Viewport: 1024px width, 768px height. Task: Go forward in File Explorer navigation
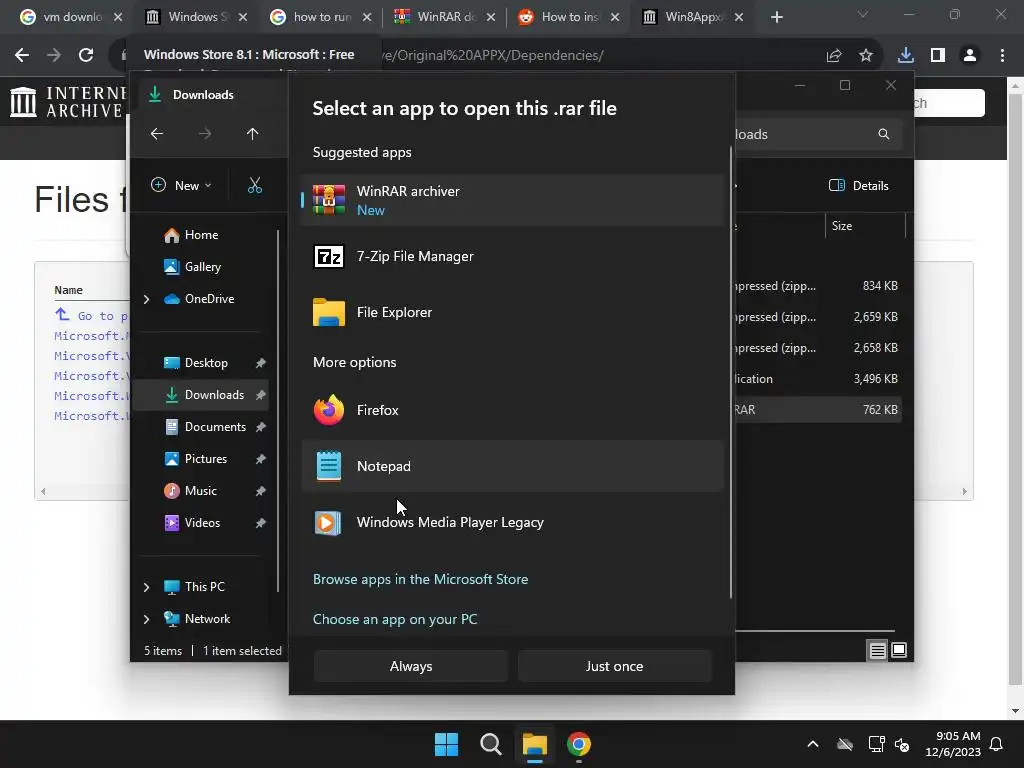(x=205, y=134)
